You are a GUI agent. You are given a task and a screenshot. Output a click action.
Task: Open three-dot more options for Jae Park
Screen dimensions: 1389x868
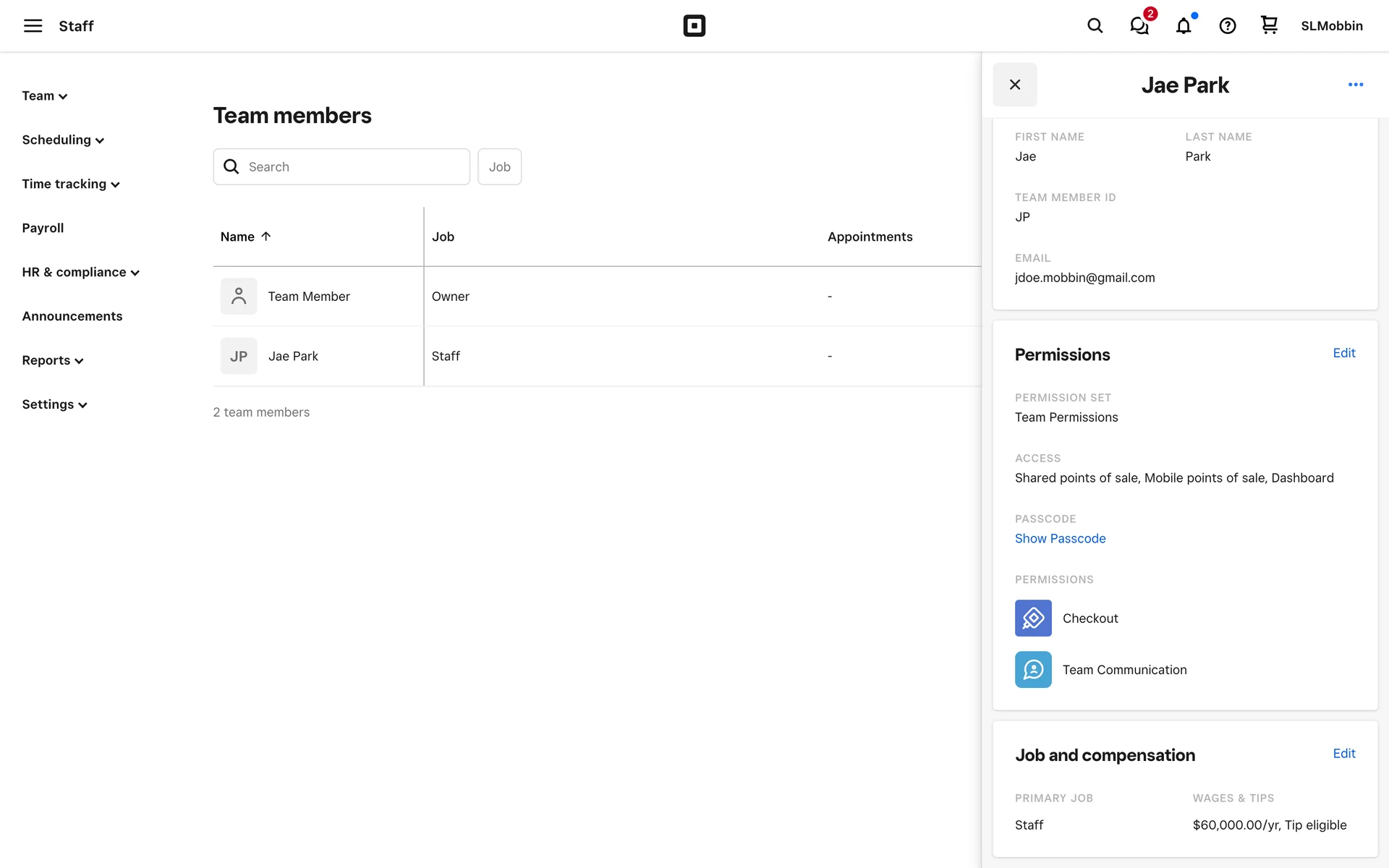click(x=1355, y=85)
